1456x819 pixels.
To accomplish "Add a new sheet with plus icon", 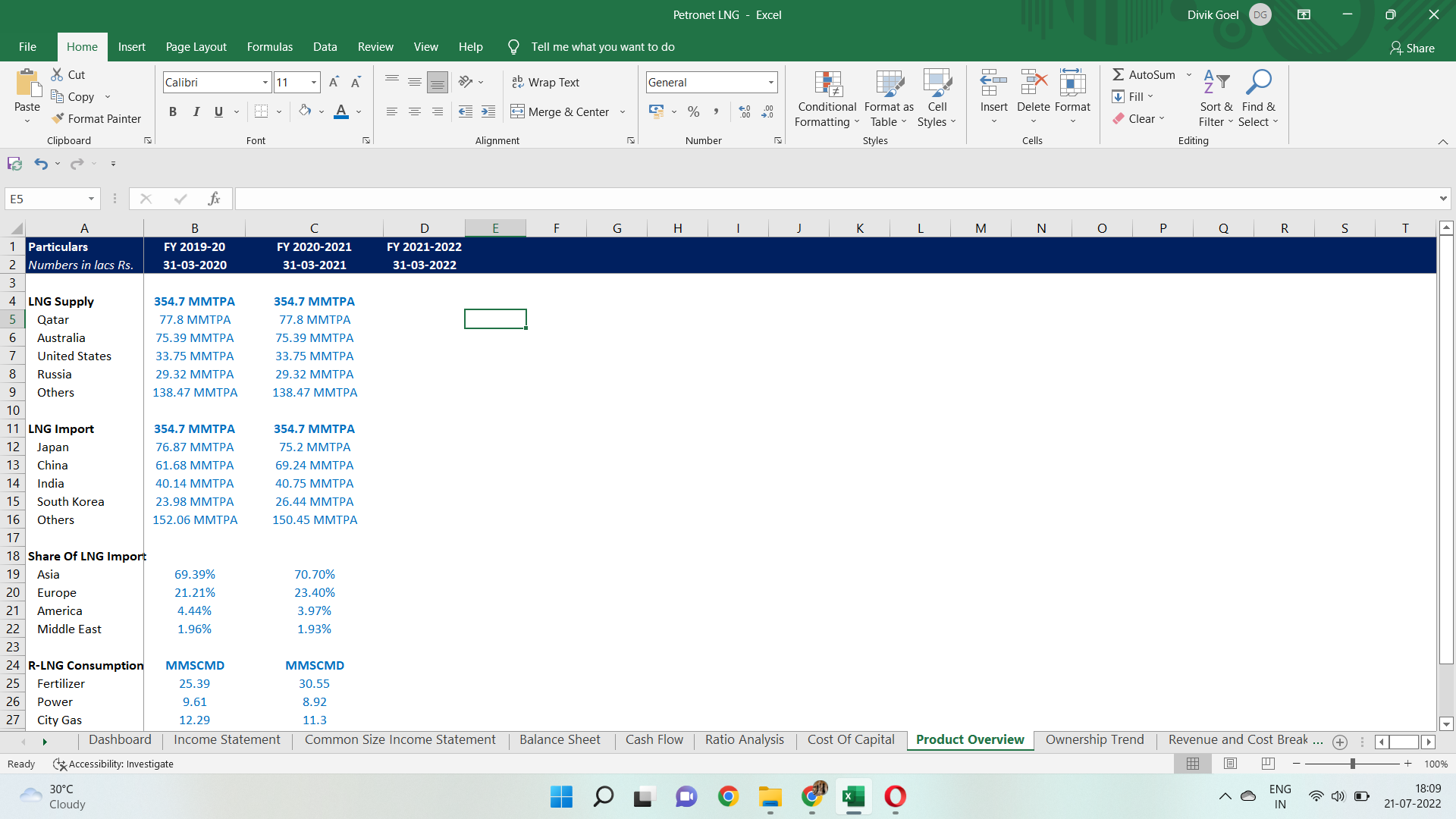I will (x=1340, y=742).
